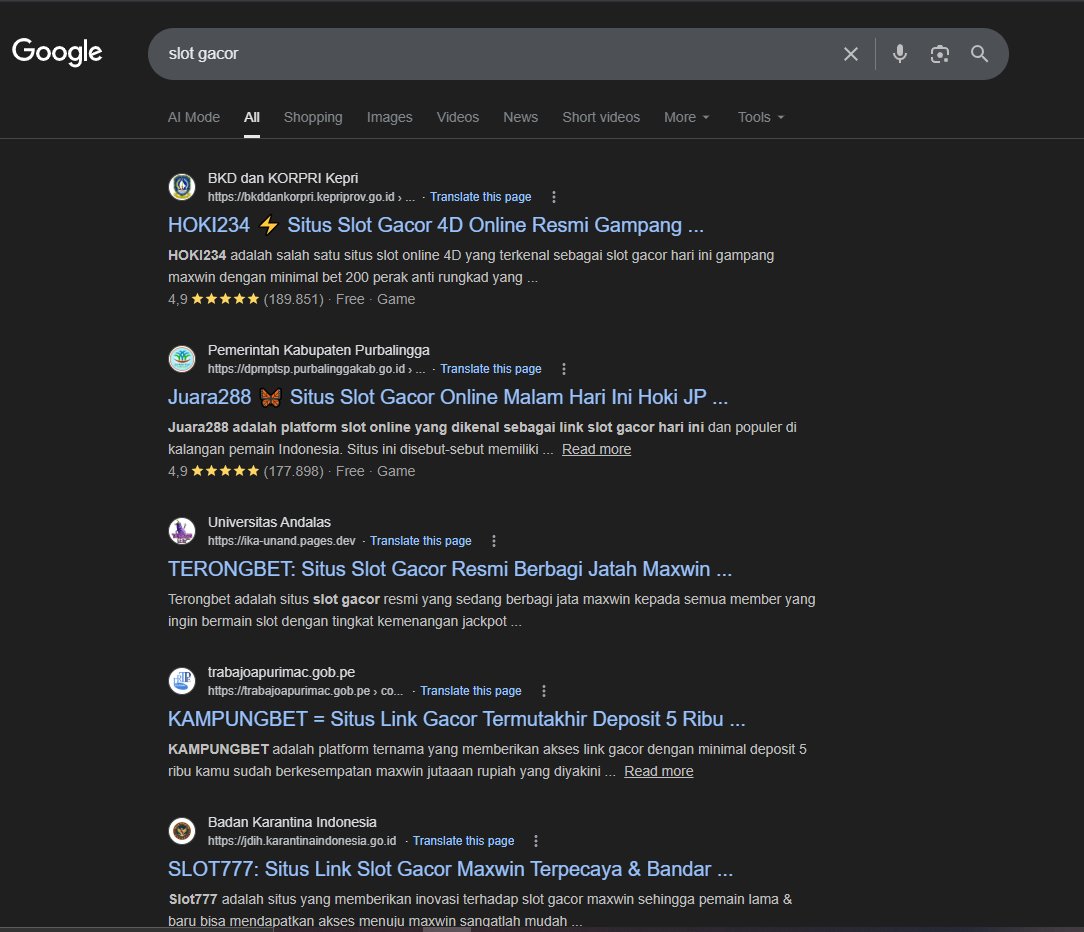Expand the More dropdown
The height and width of the screenshot is (932, 1084).
[x=686, y=118]
